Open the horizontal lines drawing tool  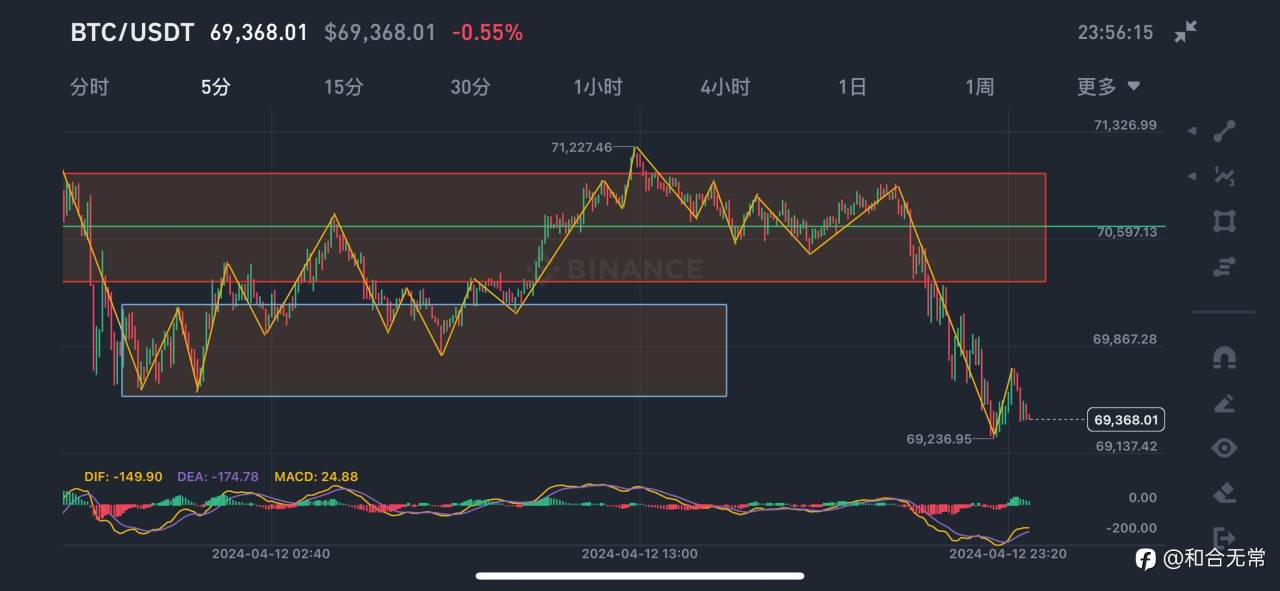coord(1224,266)
